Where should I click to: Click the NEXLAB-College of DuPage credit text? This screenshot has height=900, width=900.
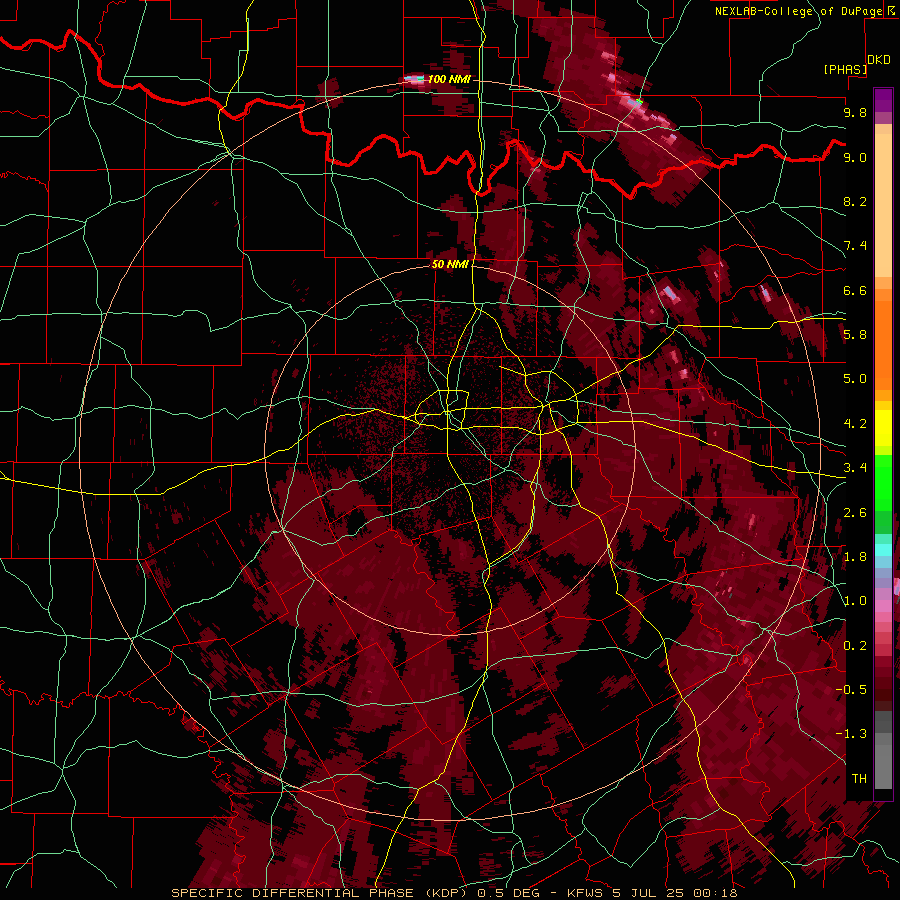(799, 11)
